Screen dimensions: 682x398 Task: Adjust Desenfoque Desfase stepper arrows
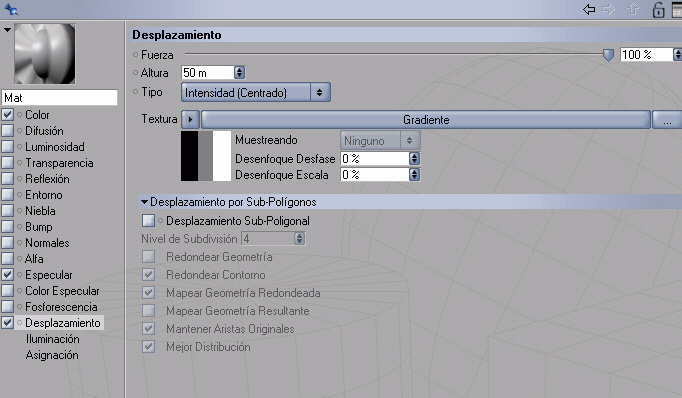pyautogui.click(x=415, y=159)
